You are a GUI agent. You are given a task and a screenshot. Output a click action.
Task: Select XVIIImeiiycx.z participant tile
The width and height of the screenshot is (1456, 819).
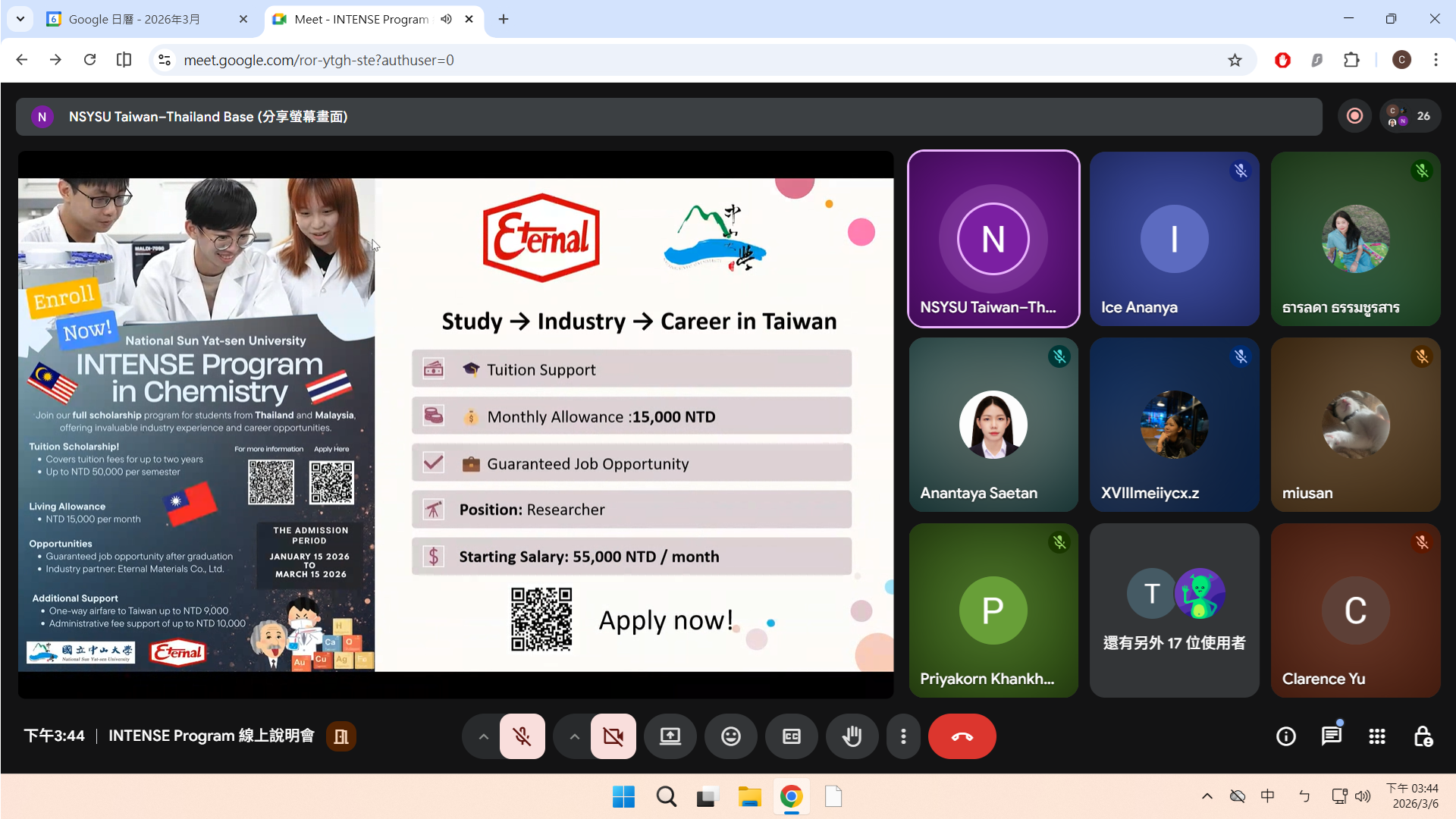(x=1175, y=425)
